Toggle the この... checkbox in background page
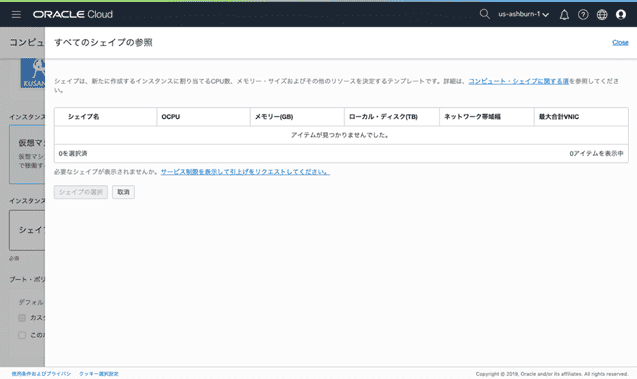 pos(22,335)
